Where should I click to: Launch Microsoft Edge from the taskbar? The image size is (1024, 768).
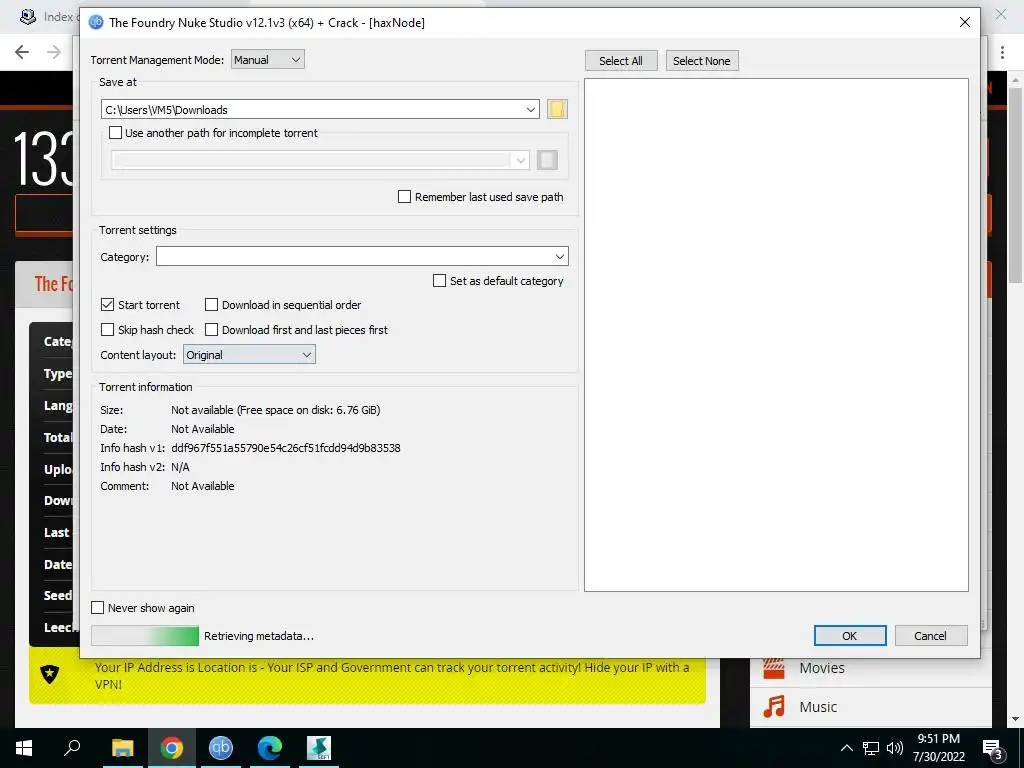[270, 748]
